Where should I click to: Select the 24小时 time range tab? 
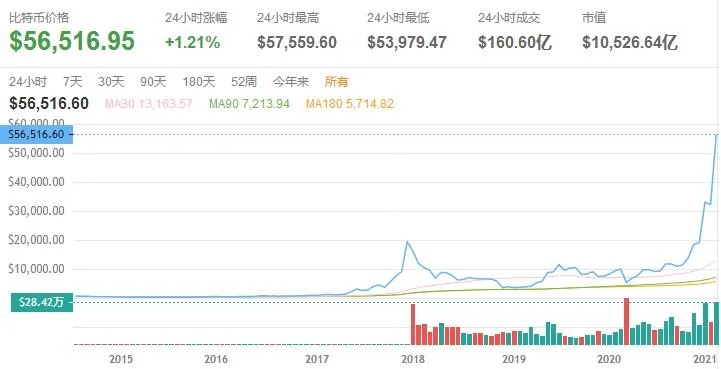click(x=28, y=82)
